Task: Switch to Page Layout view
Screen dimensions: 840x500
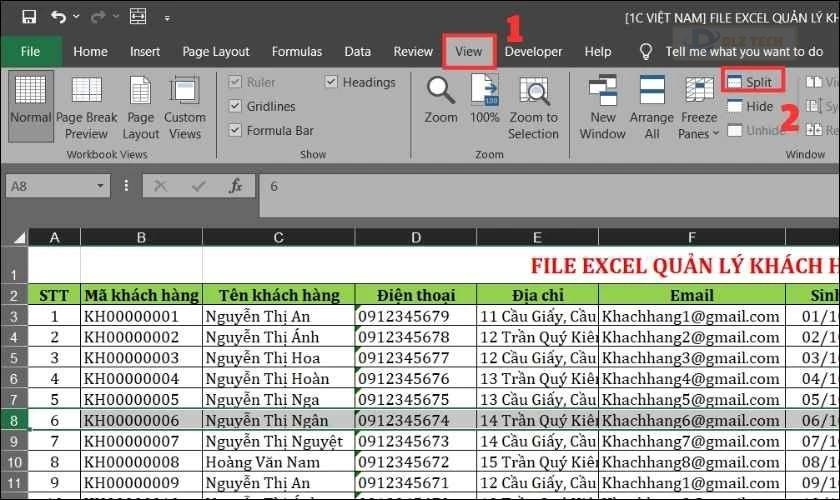Action: click(x=140, y=107)
